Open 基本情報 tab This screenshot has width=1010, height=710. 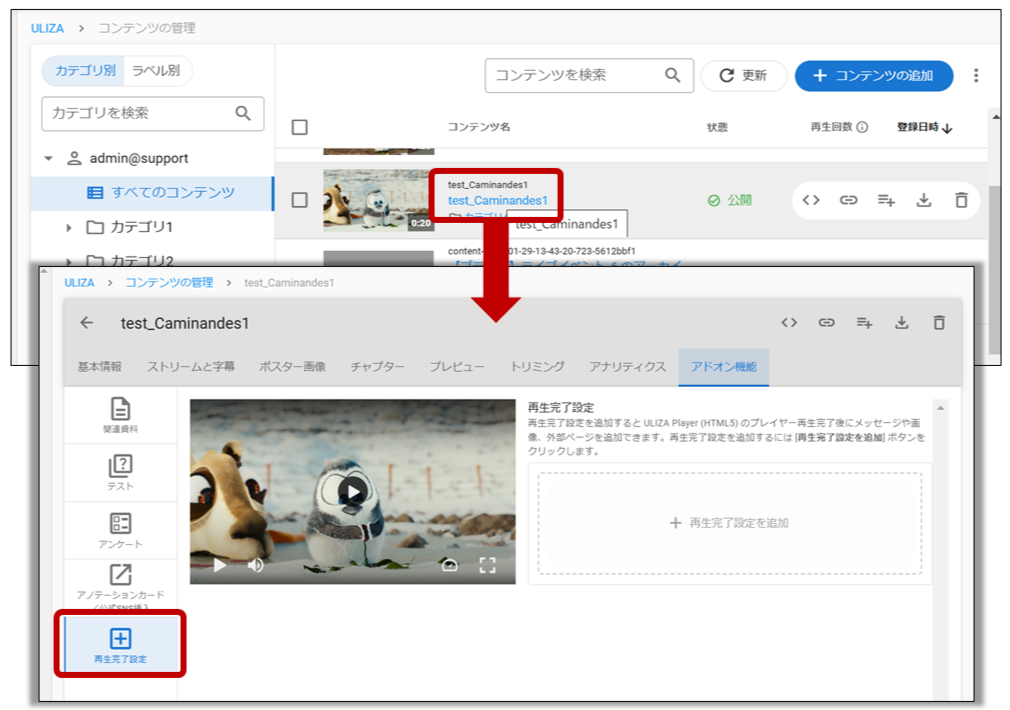(x=99, y=367)
